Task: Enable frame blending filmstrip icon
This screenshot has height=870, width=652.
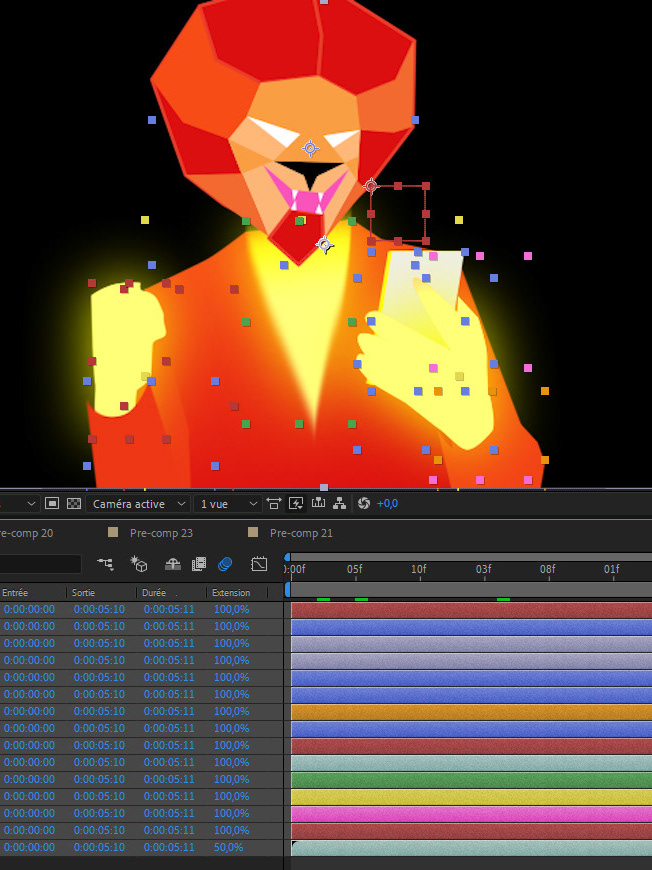Action: pyautogui.click(x=199, y=564)
